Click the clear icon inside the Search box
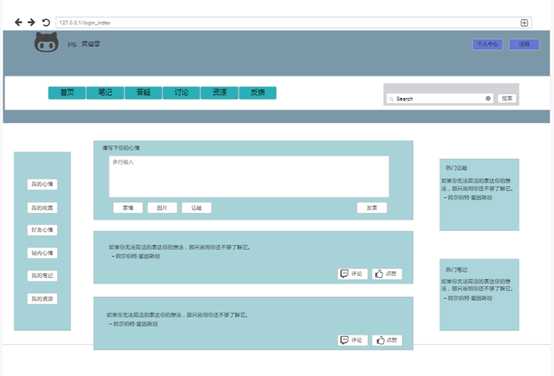 tap(488, 99)
